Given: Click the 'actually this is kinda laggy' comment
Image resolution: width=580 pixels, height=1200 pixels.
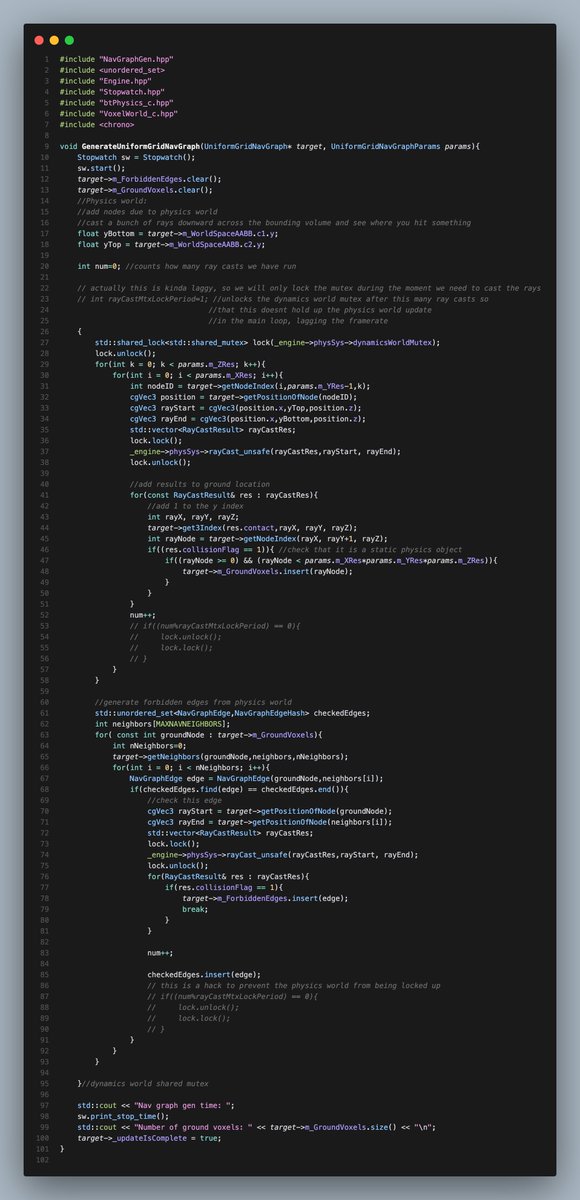Looking at the screenshot, I should click(309, 286).
